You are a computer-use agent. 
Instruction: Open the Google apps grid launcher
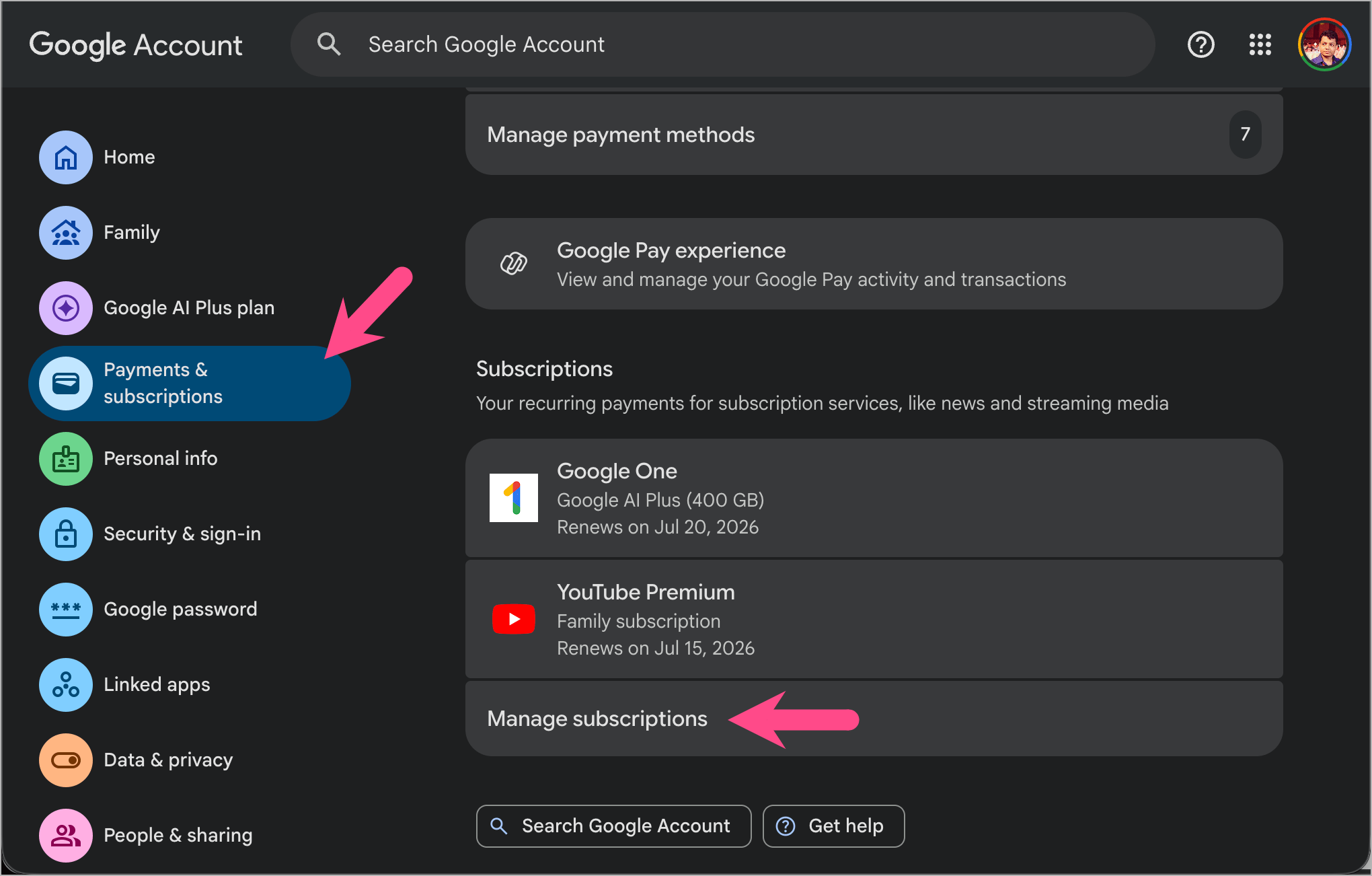pyautogui.click(x=1260, y=44)
